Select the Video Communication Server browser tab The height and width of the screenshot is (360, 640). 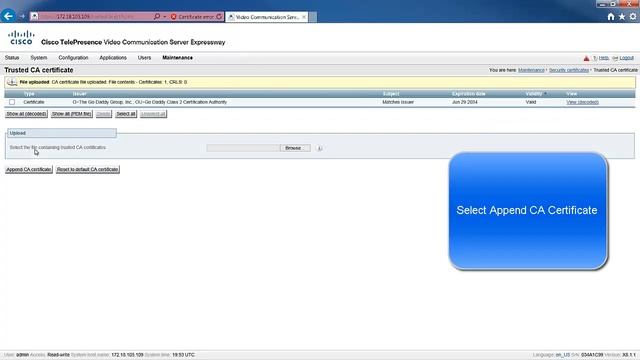[x=267, y=17]
